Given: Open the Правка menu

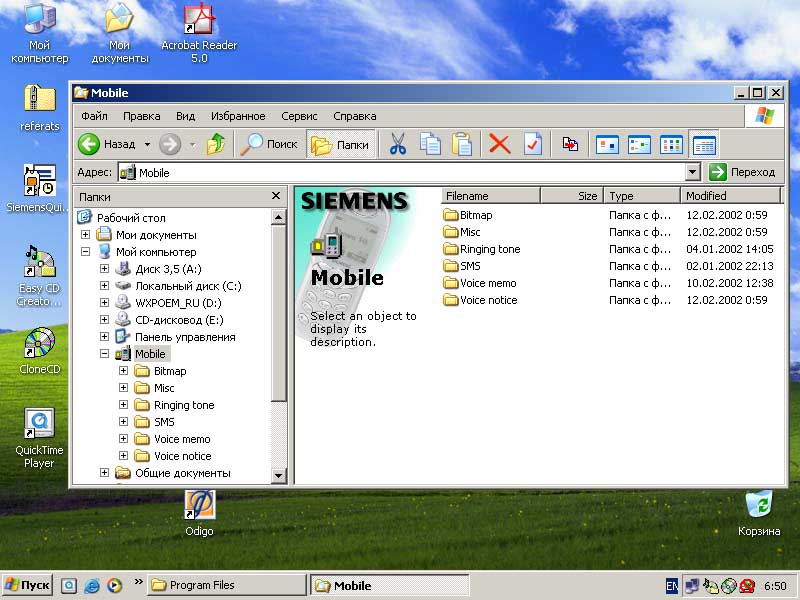Looking at the screenshot, I should pyautogui.click(x=141, y=116).
